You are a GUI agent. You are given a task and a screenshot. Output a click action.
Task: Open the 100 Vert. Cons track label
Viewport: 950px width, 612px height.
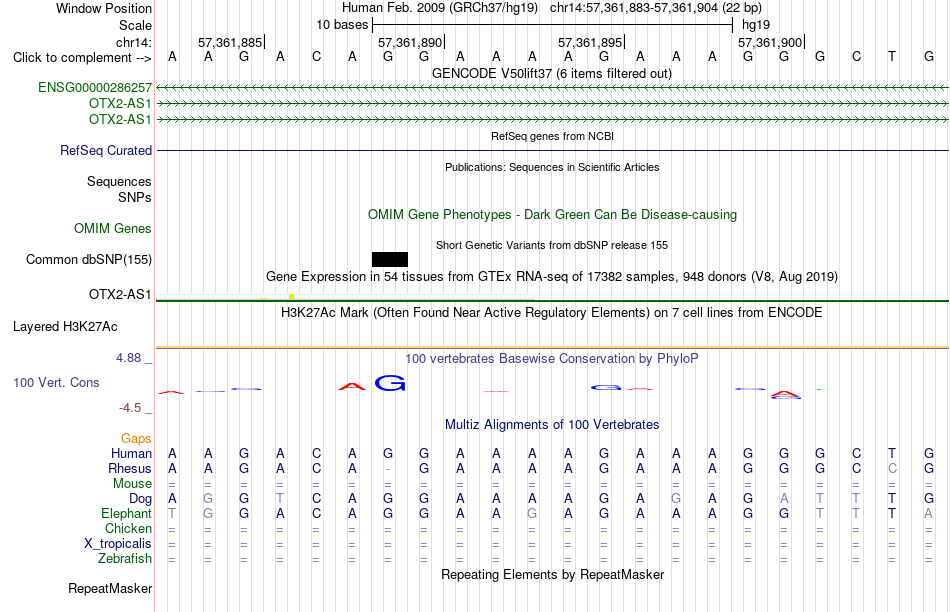(56, 382)
